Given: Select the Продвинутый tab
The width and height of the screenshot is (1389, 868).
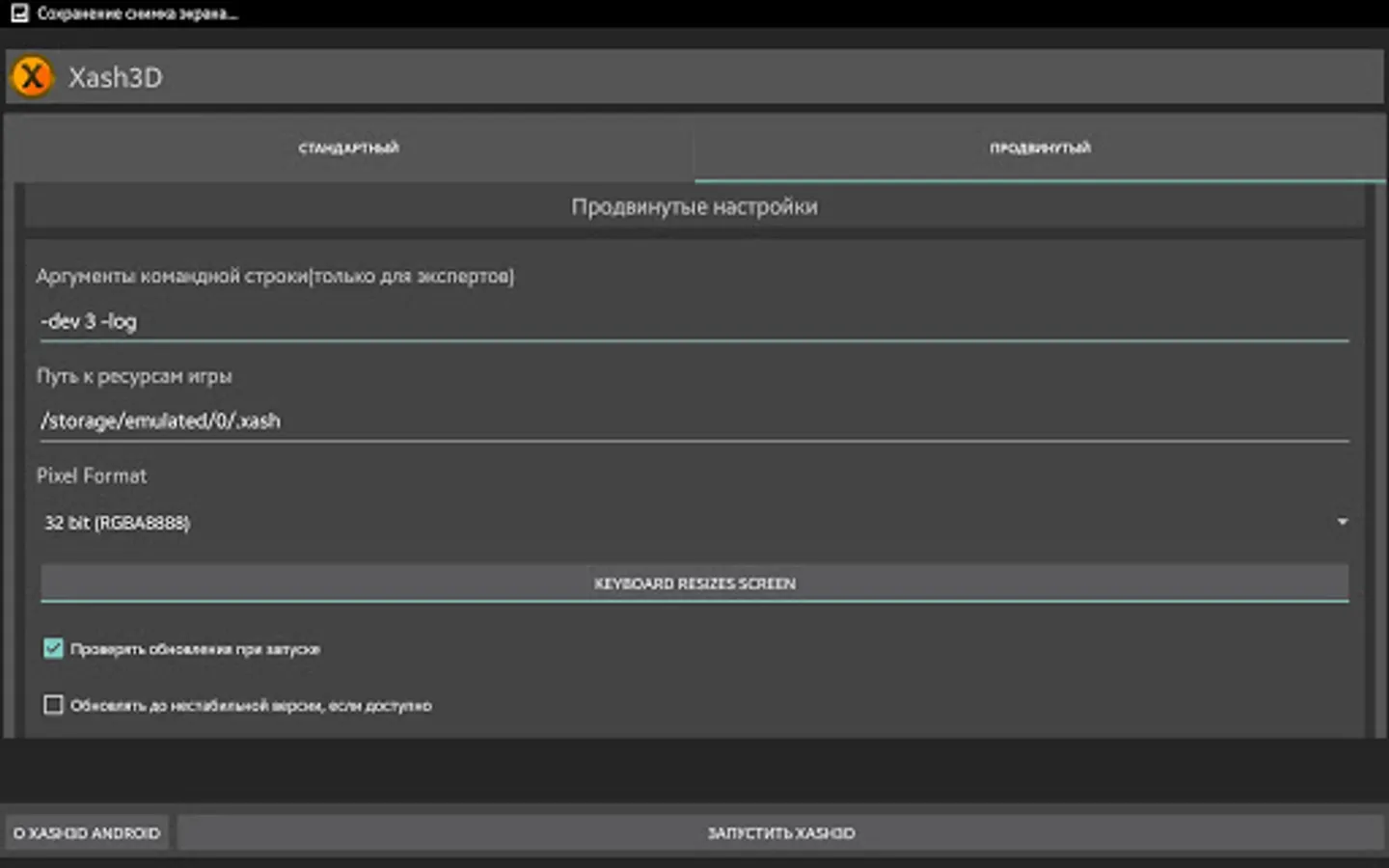Looking at the screenshot, I should [1040, 148].
